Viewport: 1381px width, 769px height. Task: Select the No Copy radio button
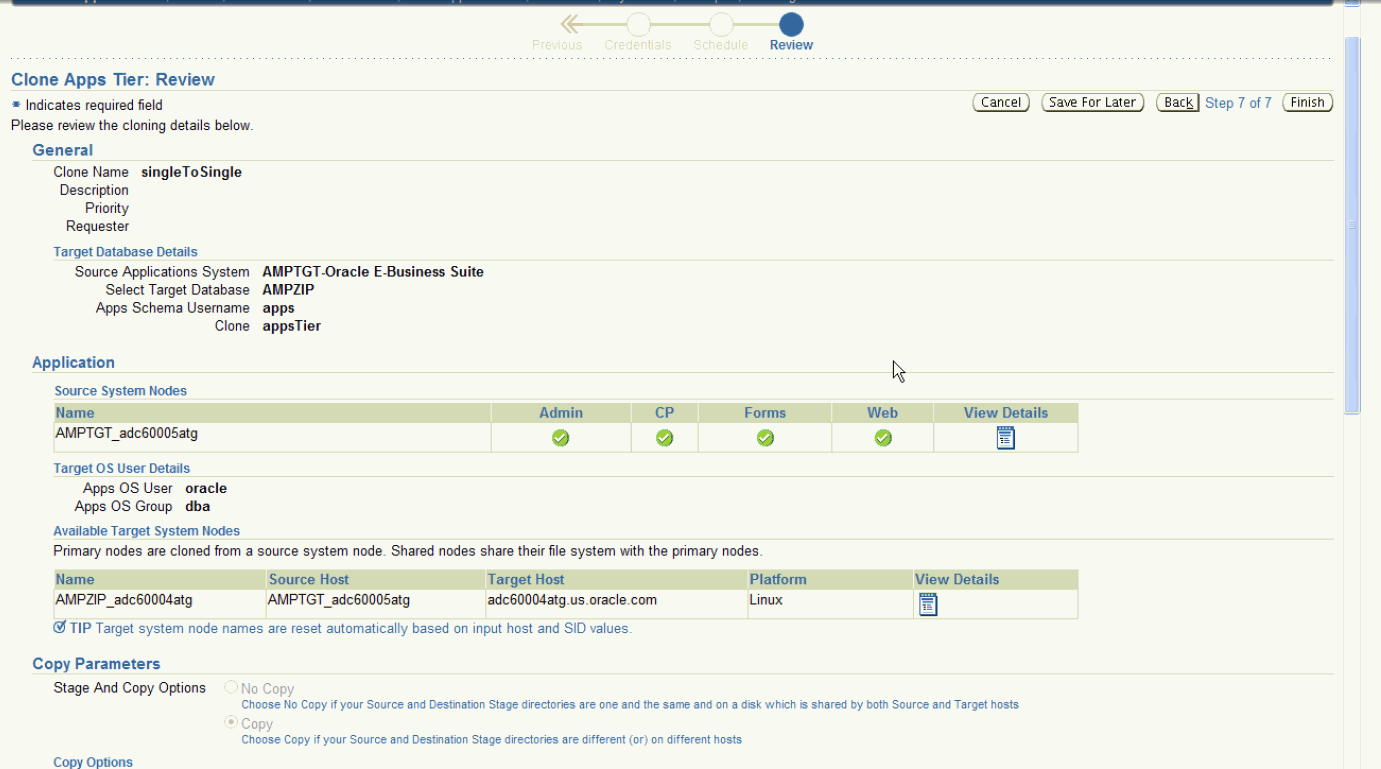[x=232, y=687]
